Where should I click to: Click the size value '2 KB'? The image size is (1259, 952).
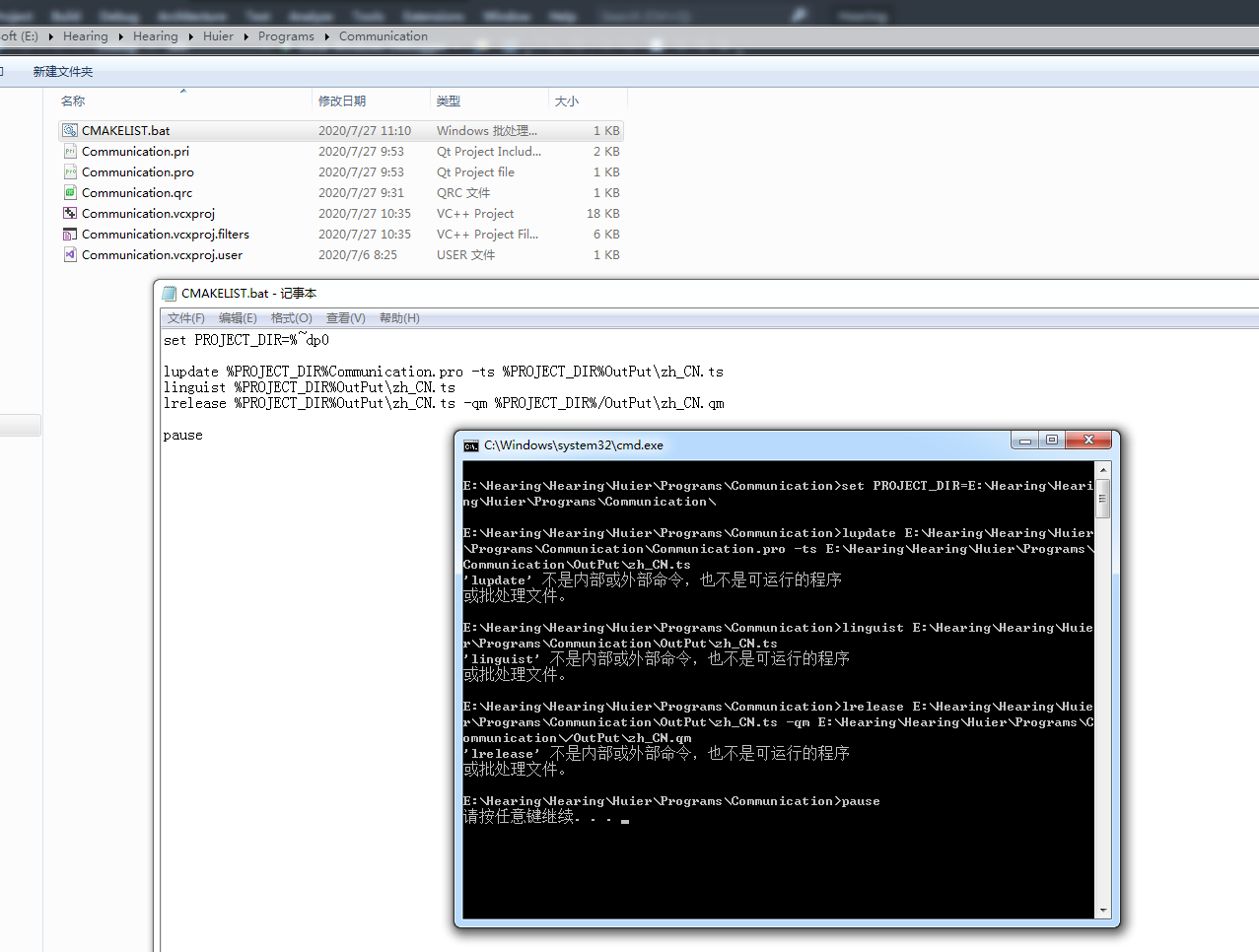click(x=606, y=151)
